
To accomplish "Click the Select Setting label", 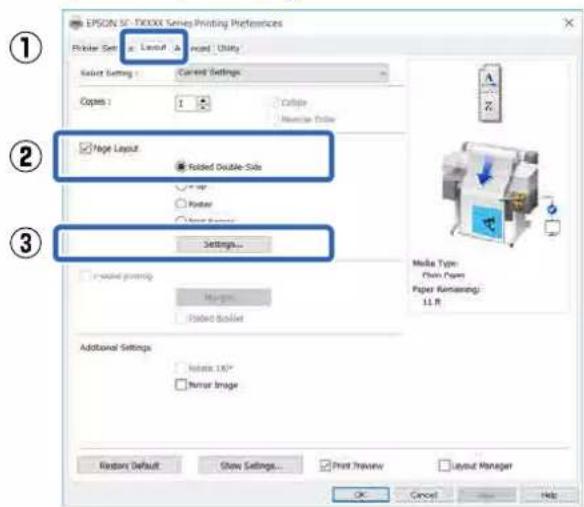I will click(x=108, y=73).
